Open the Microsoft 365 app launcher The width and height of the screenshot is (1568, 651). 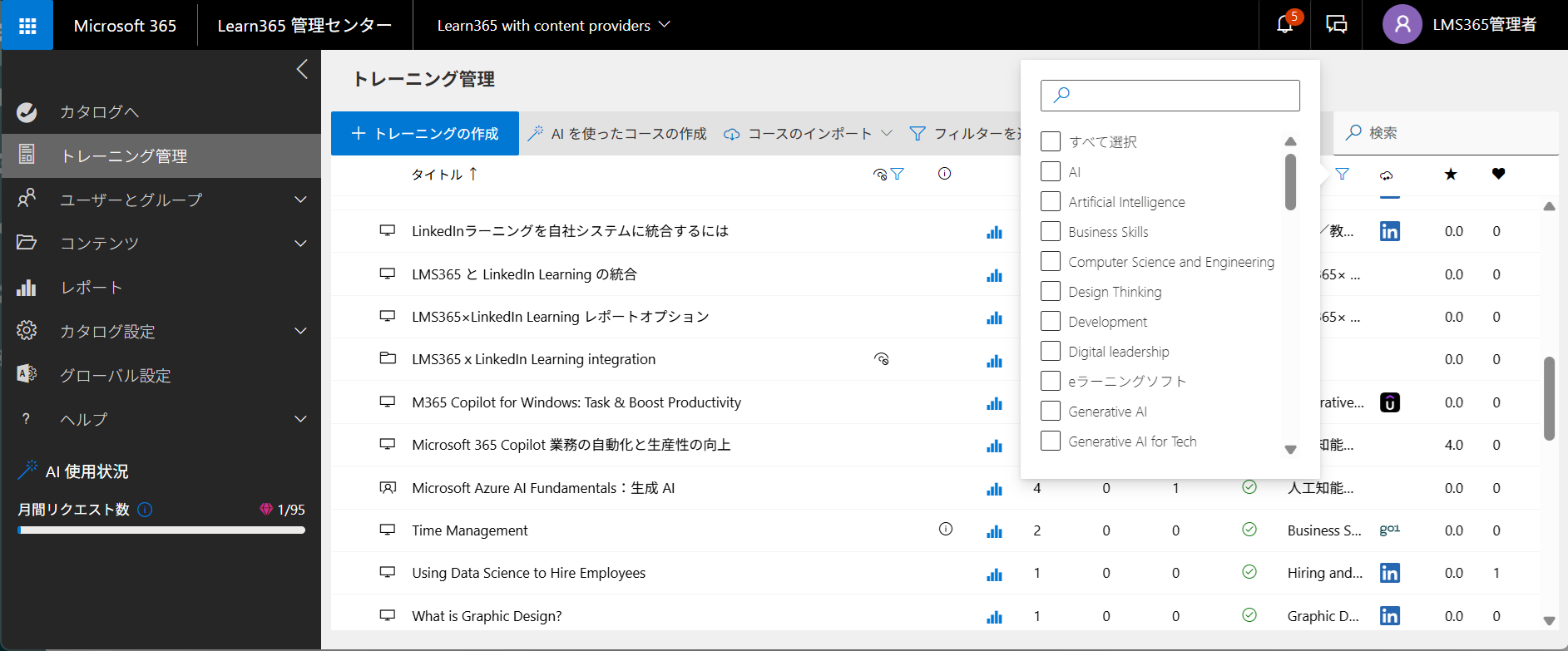(27, 26)
